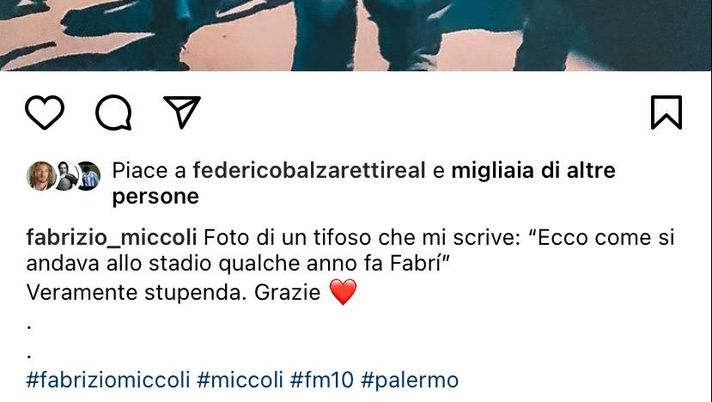This screenshot has width=712, height=402.
Task: Tap the middle liker profile avatar
Action: point(66,175)
